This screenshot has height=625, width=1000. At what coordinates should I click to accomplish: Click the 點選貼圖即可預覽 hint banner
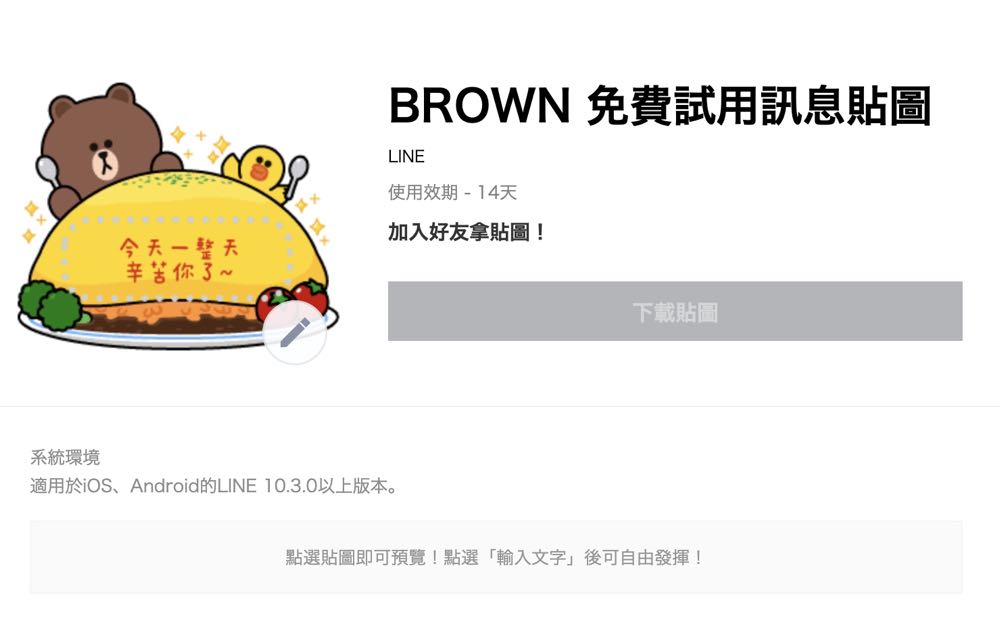coord(496,557)
